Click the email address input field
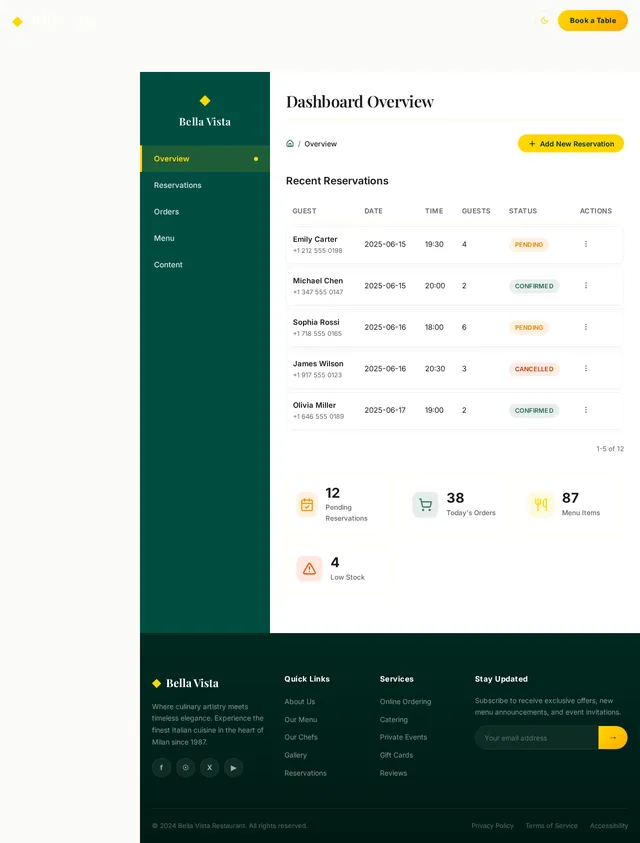 click(x=537, y=738)
